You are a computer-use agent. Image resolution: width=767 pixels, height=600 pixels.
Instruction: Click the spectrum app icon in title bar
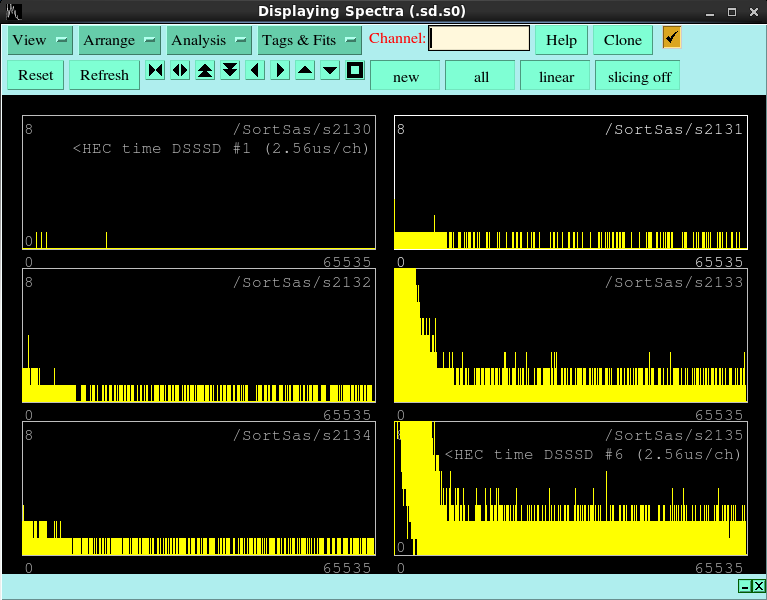pyautogui.click(x=13, y=11)
